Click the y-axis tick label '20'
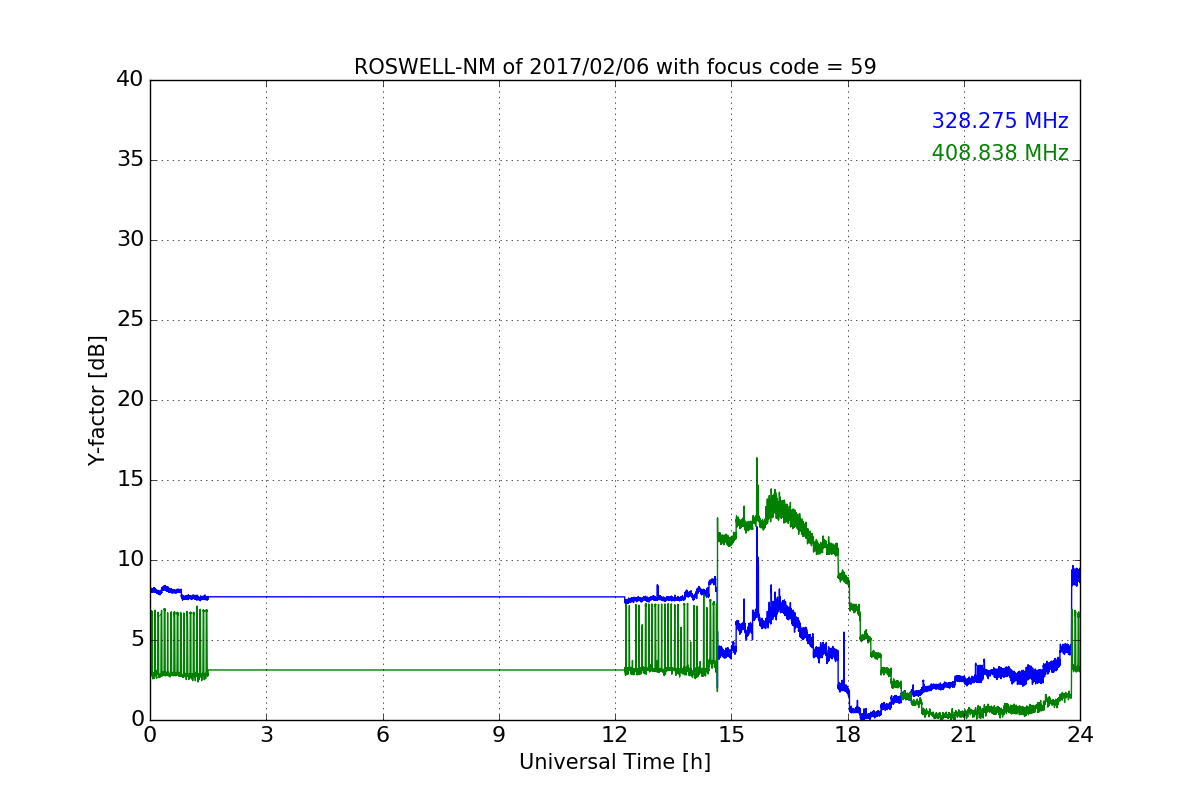This screenshot has width=1200, height=800. click(129, 400)
